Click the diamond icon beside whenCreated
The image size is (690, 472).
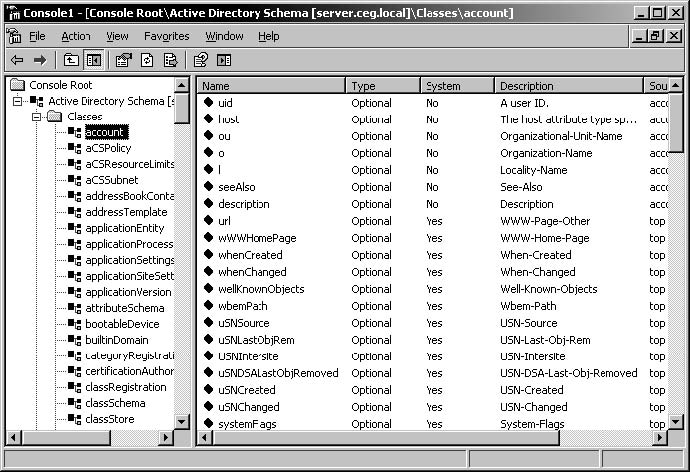click(x=209, y=254)
